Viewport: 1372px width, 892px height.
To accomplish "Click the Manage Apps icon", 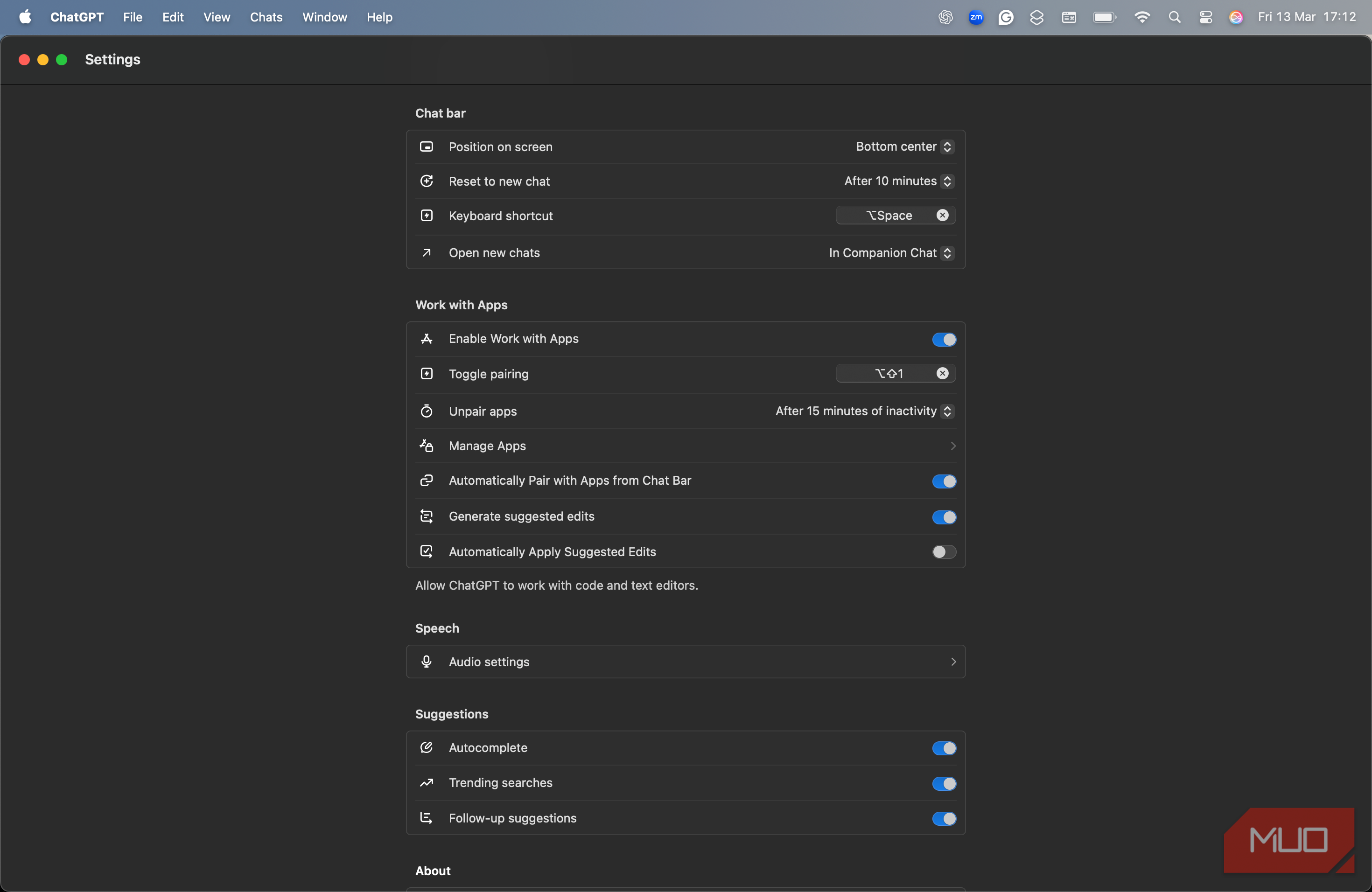I will (427, 446).
